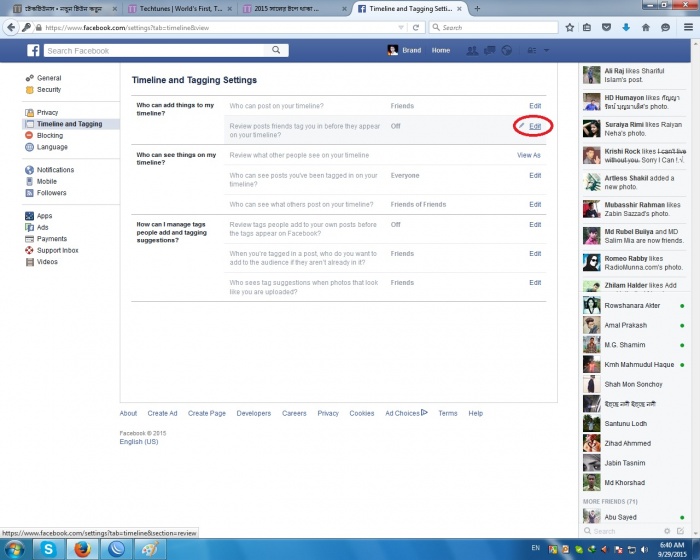Edit review tags people add setting
Screen dimensions: 700x560
coord(535,225)
